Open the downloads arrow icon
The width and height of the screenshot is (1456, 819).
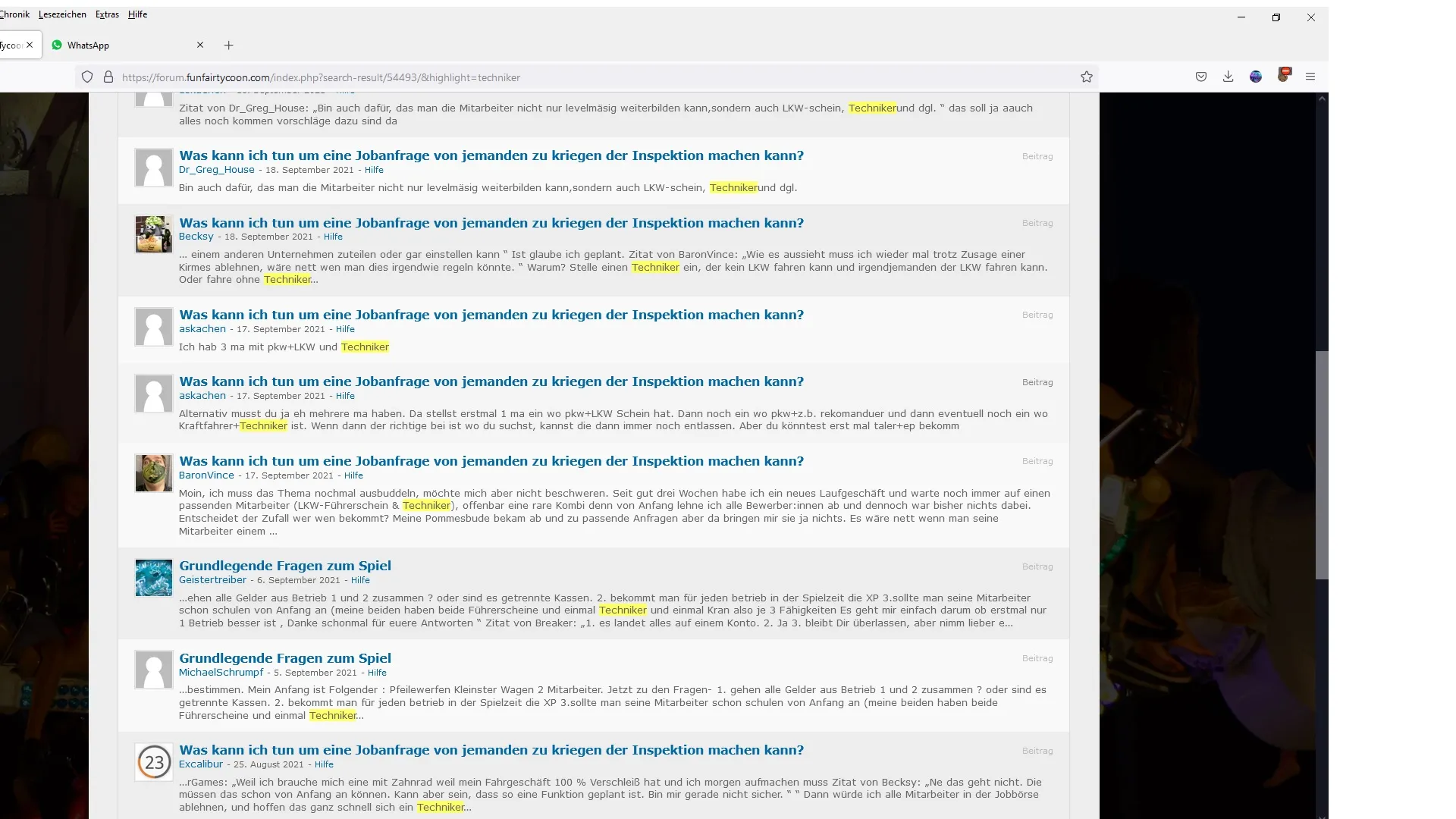pos(1228,77)
